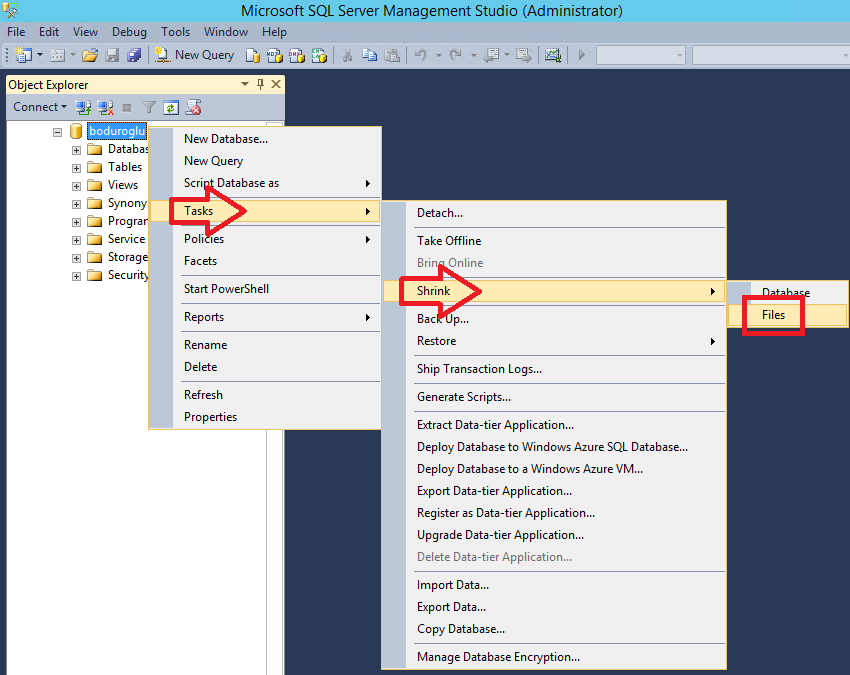Collapse the boduroglu database node
Image resolution: width=850 pixels, height=675 pixels.
click(57, 132)
